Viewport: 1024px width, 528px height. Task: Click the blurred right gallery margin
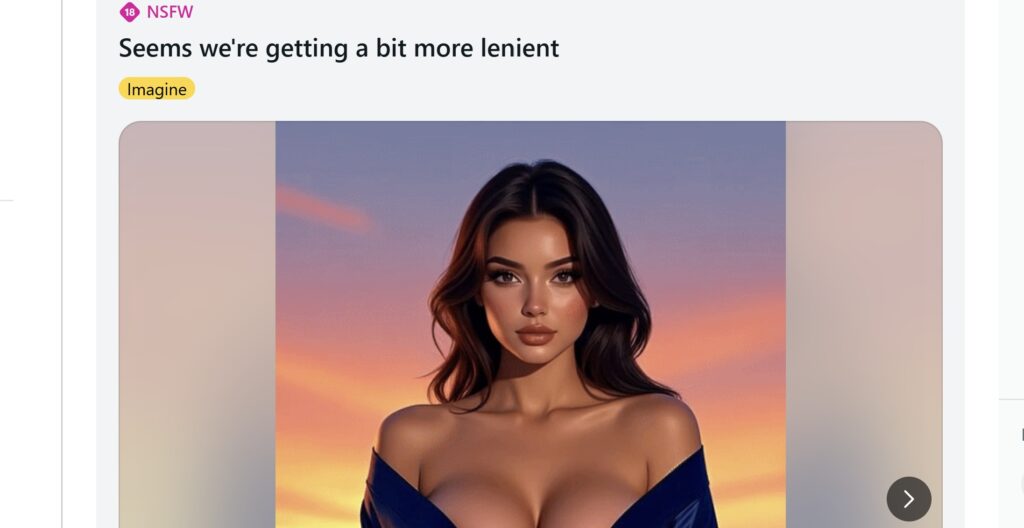(863, 294)
